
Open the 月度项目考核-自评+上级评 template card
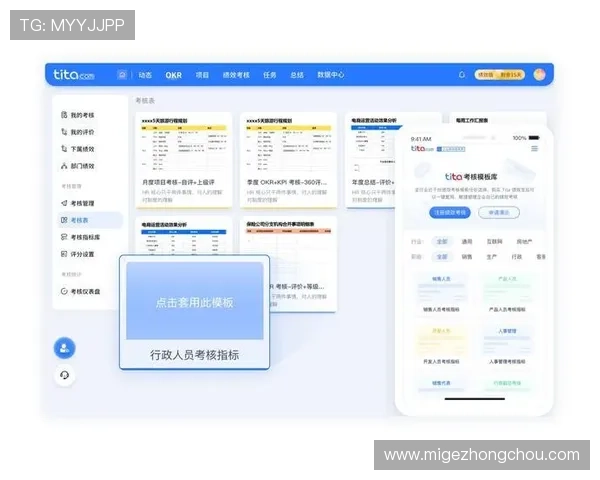point(184,160)
